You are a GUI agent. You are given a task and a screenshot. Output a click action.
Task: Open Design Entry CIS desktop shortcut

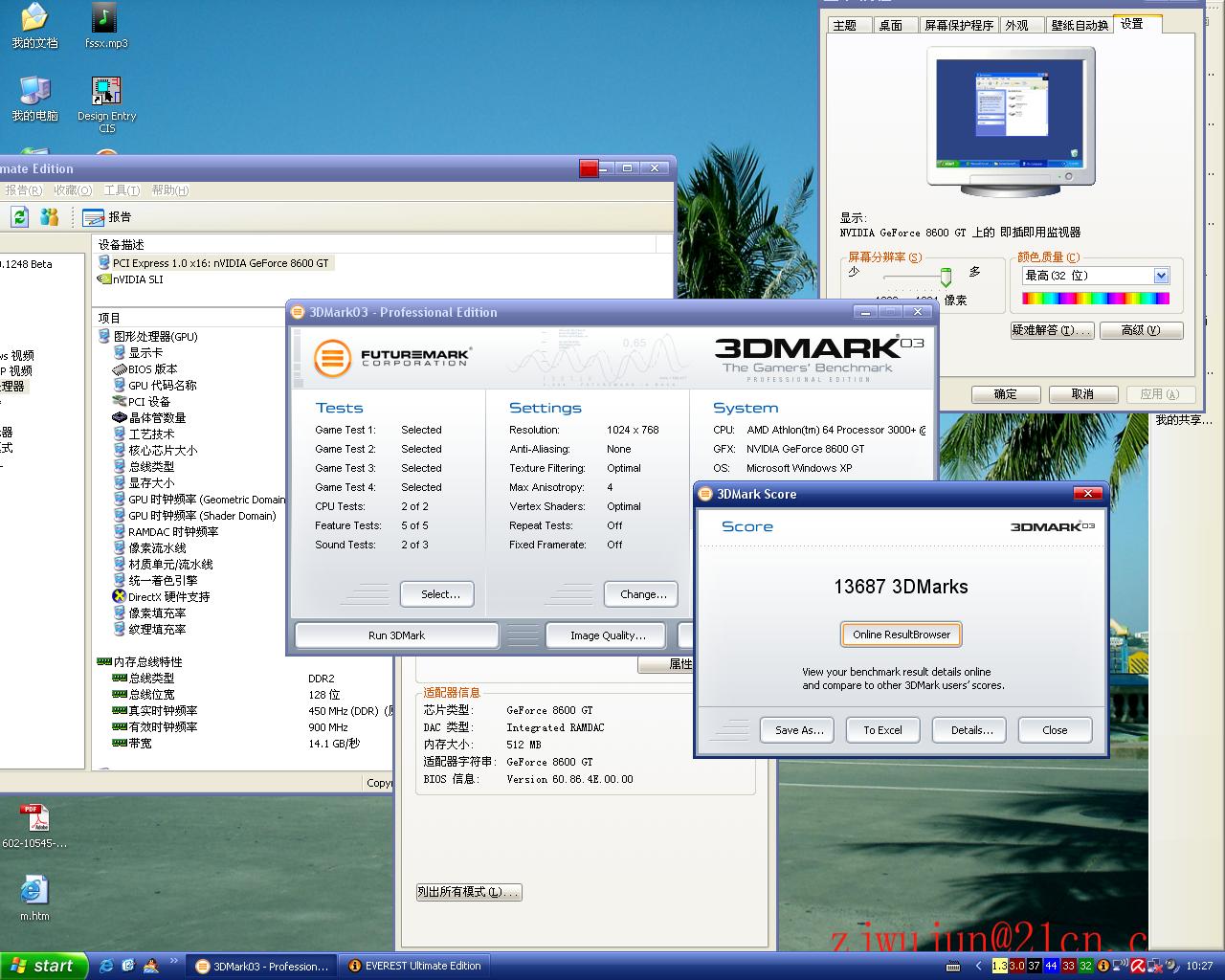click(106, 92)
